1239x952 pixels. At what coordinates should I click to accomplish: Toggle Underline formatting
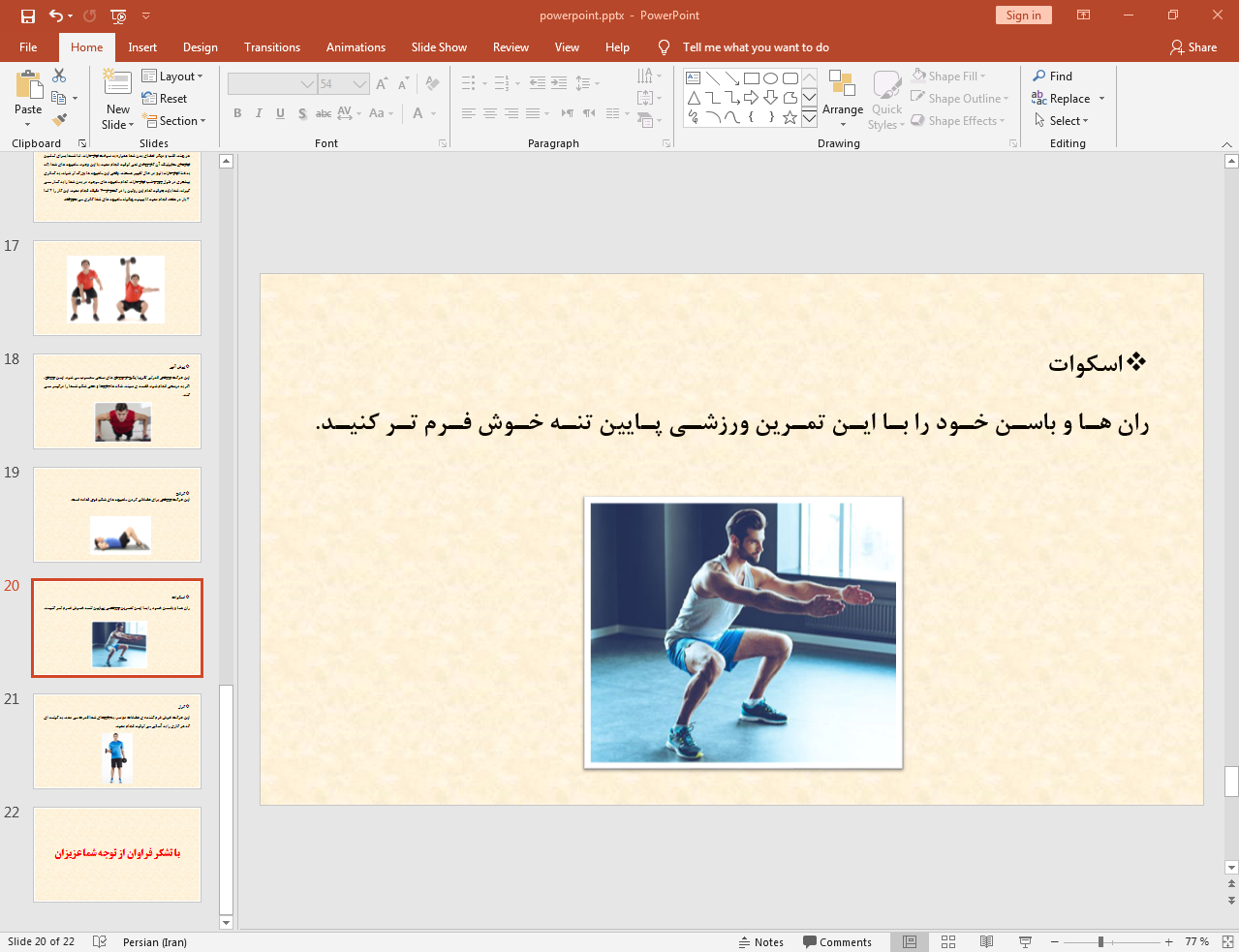pos(280,113)
